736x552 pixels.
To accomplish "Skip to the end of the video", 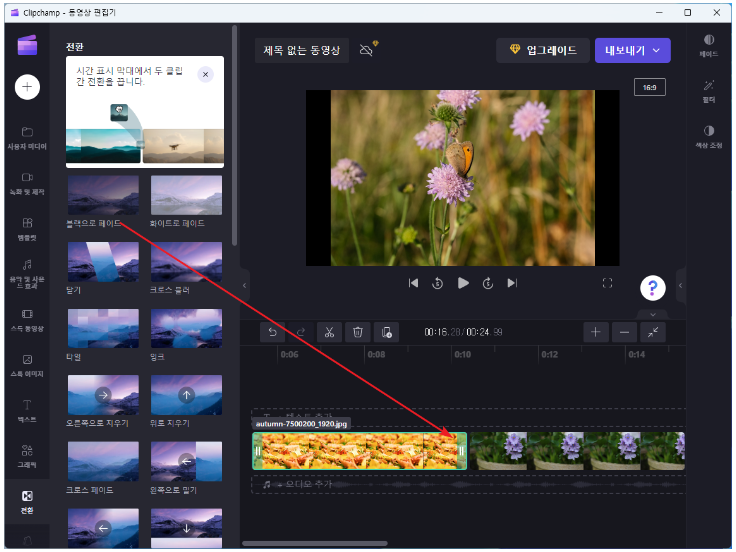I will (512, 283).
